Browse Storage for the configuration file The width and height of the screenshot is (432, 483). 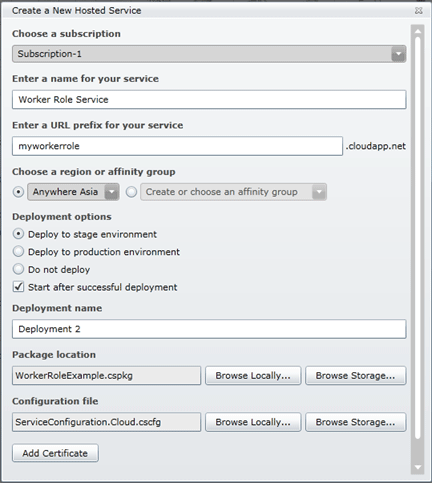point(356,422)
